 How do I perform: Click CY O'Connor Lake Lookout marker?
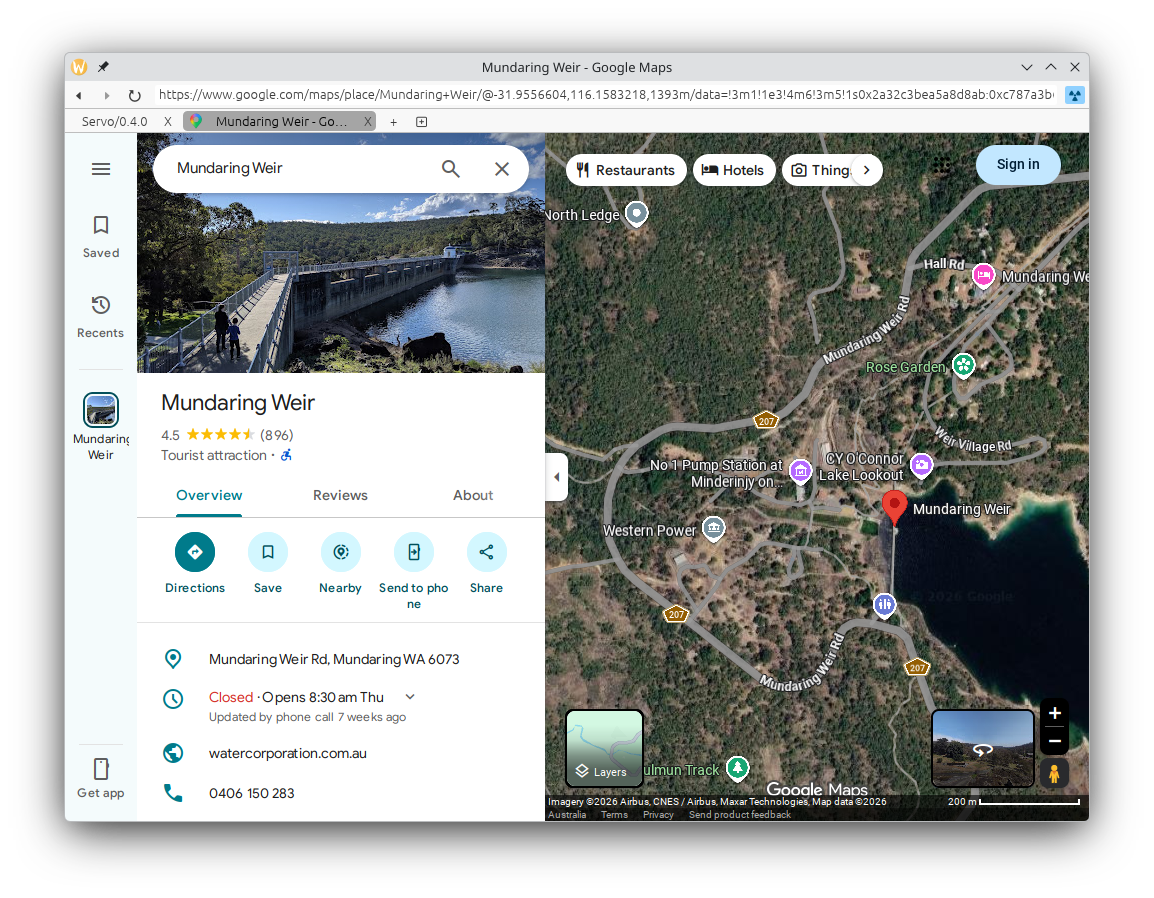pyautogui.click(x=921, y=465)
